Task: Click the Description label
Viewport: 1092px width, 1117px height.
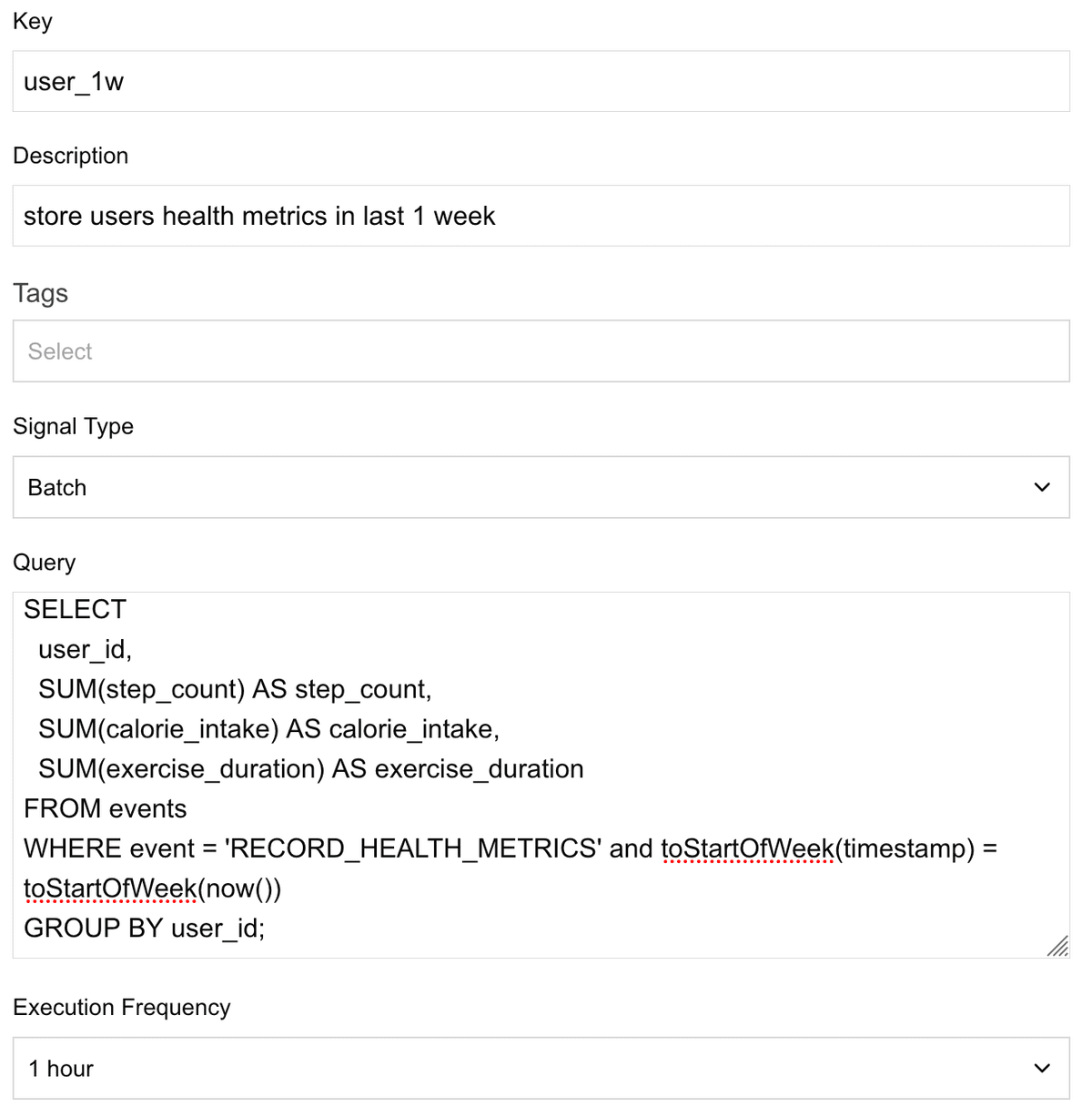Action: (70, 155)
